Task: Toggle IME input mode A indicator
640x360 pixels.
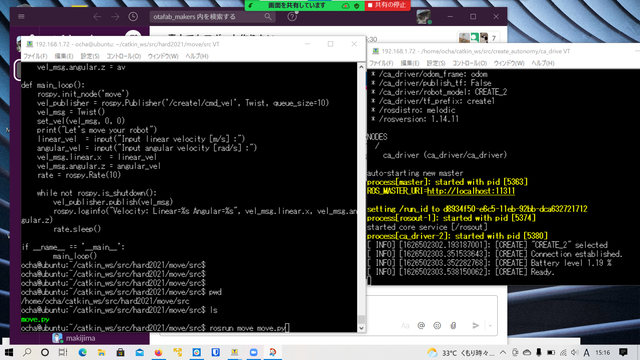Action: [x=587, y=353]
